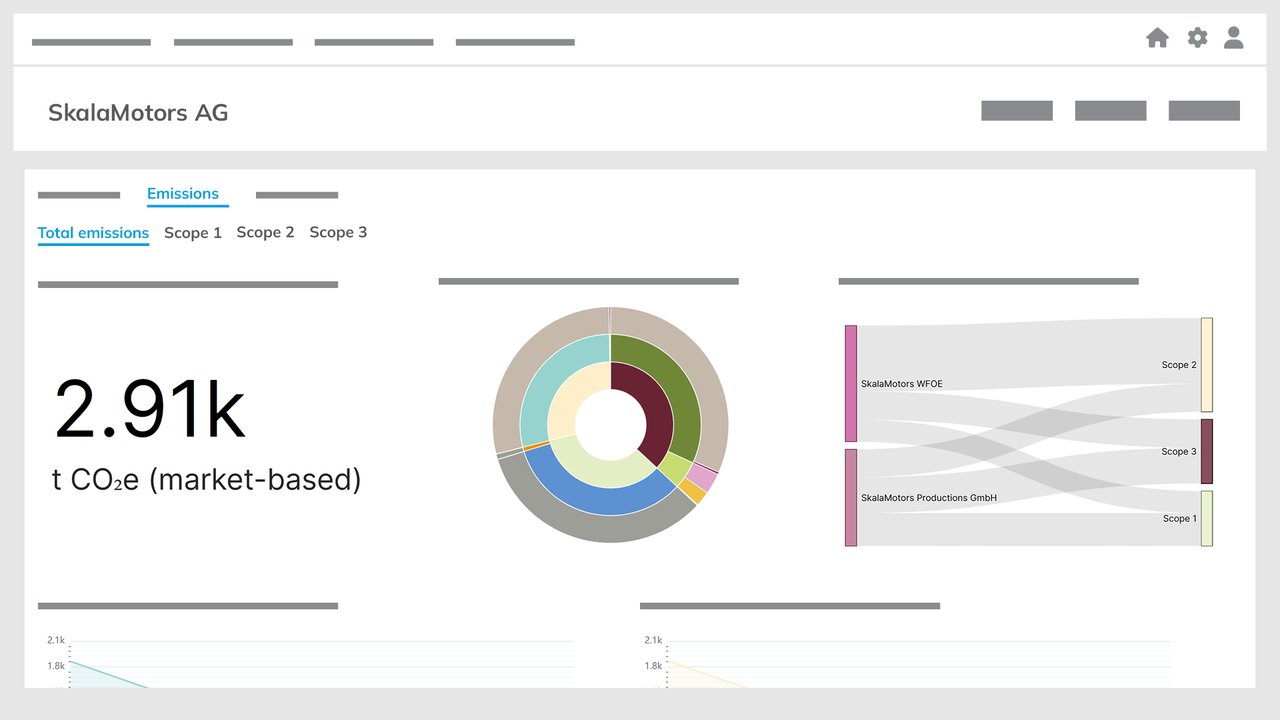Switch to the Emissions tab

pyautogui.click(x=183, y=193)
